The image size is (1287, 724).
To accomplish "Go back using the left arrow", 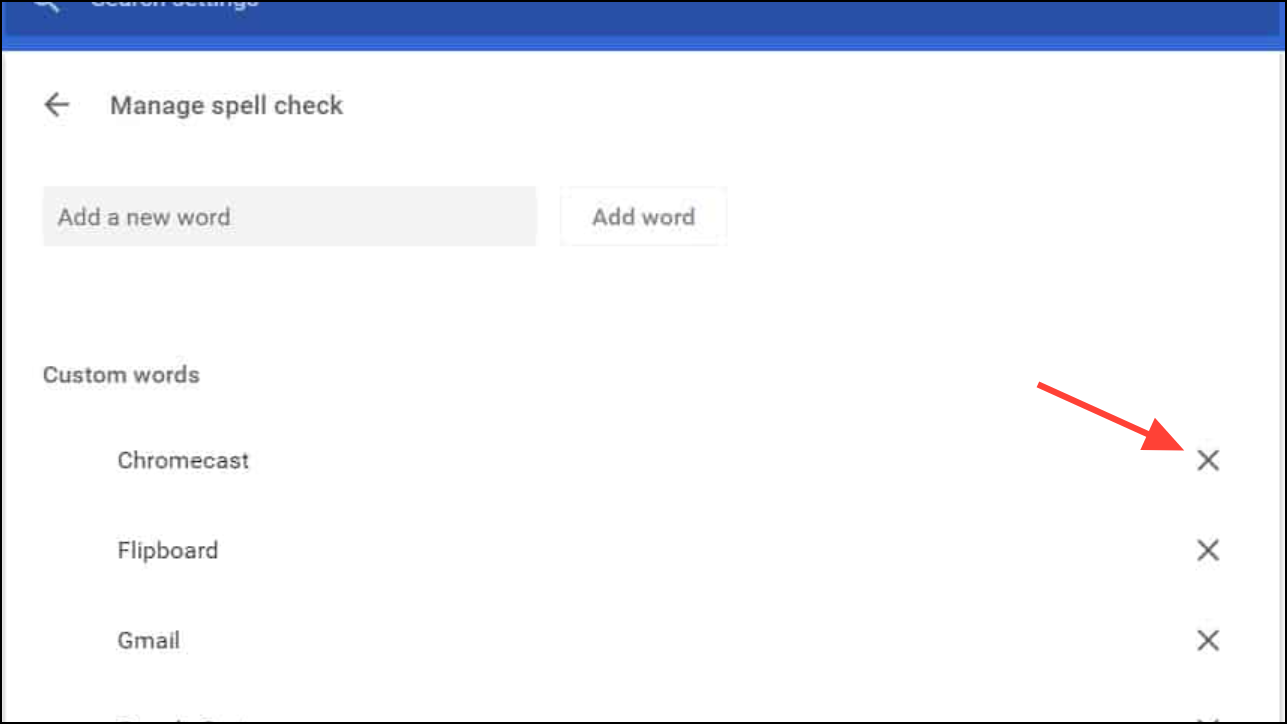I will (x=56, y=105).
